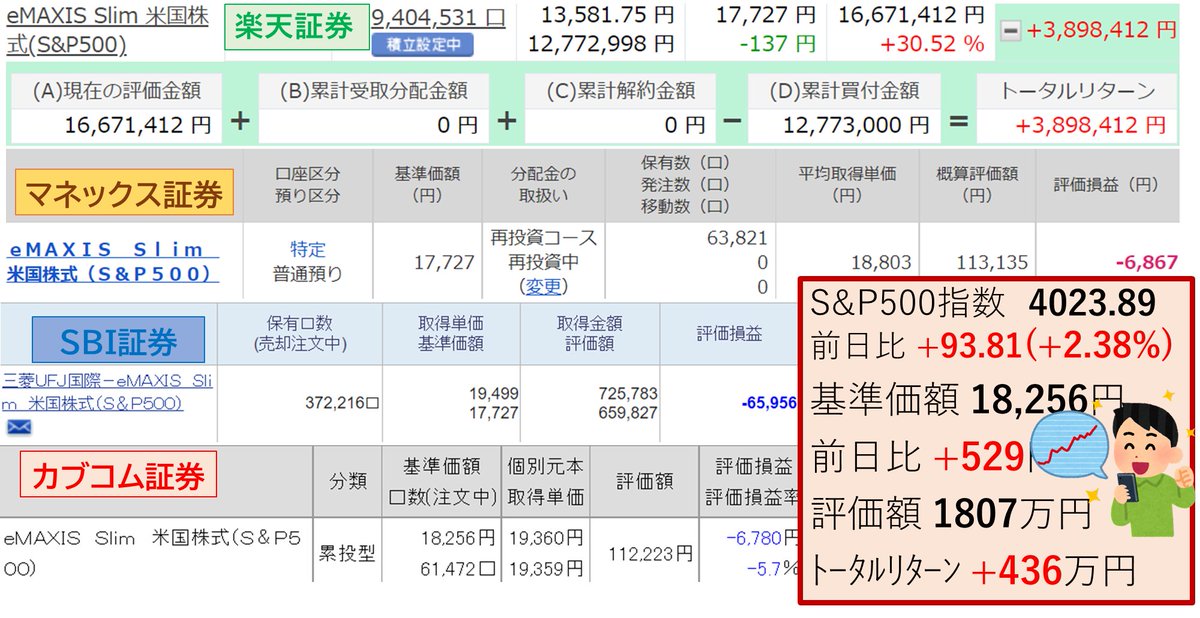Select the 再投資中 status text
This screenshot has width=1200, height=618.
coord(543,262)
